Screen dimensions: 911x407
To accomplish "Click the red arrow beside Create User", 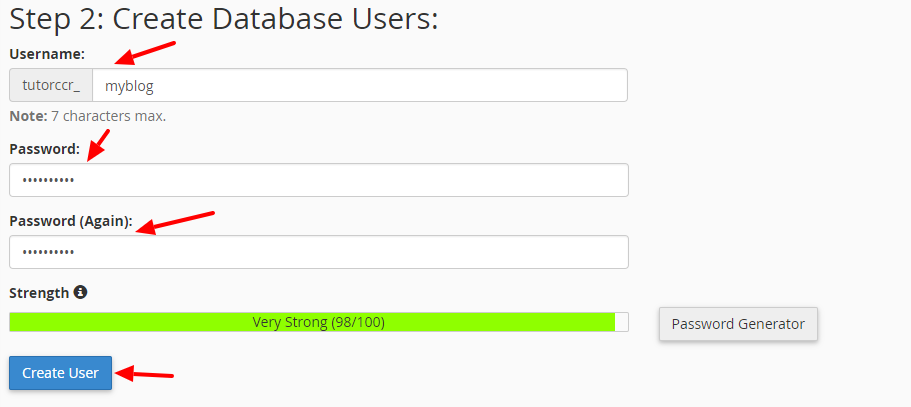I will point(144,373).
